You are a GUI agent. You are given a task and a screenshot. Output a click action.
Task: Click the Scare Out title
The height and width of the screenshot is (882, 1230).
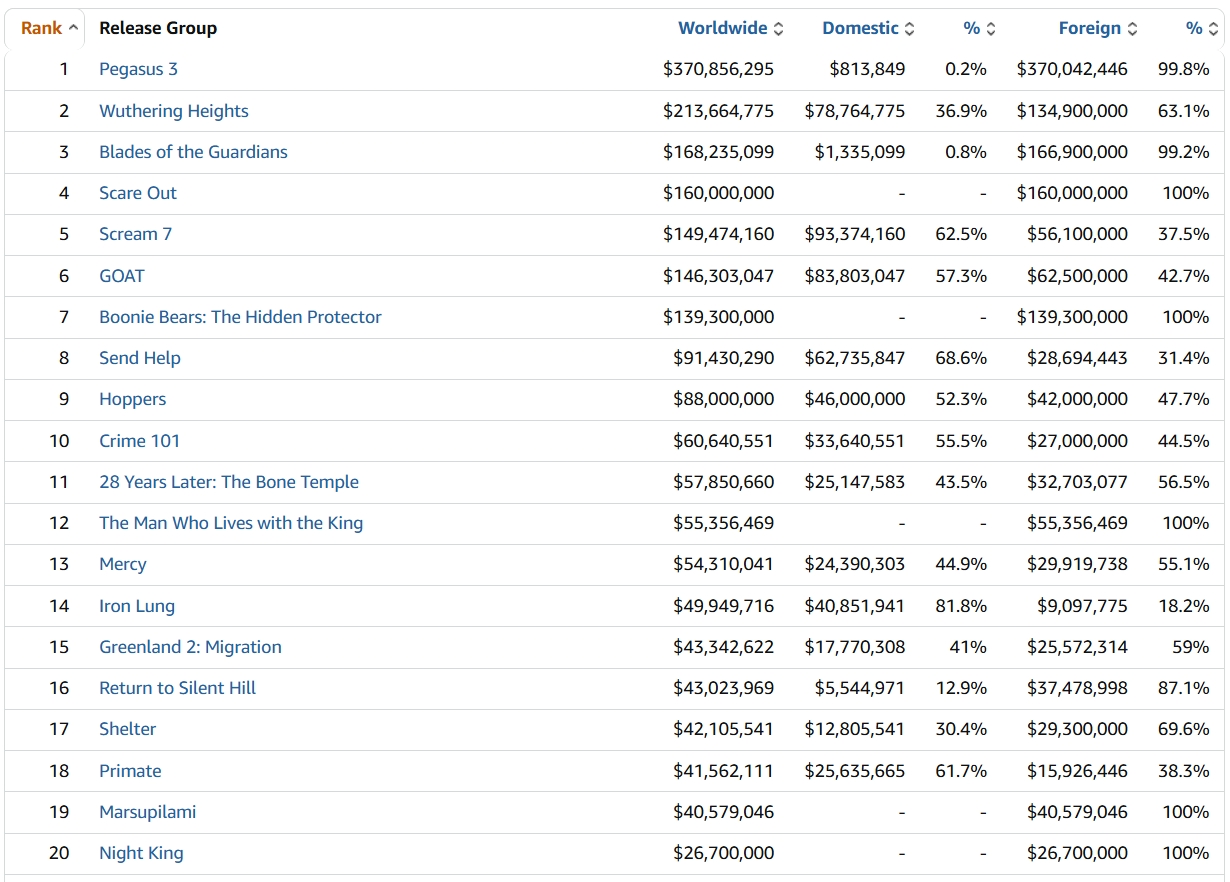(x=137, y=193)
